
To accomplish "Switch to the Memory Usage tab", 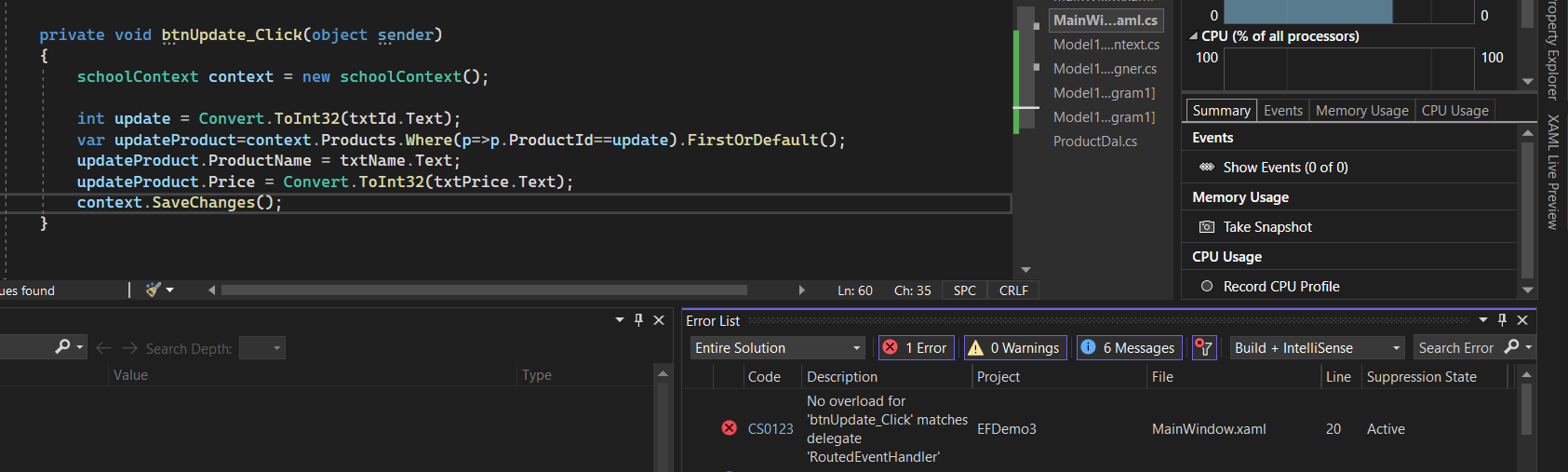I will click(x=1362, y=111).
